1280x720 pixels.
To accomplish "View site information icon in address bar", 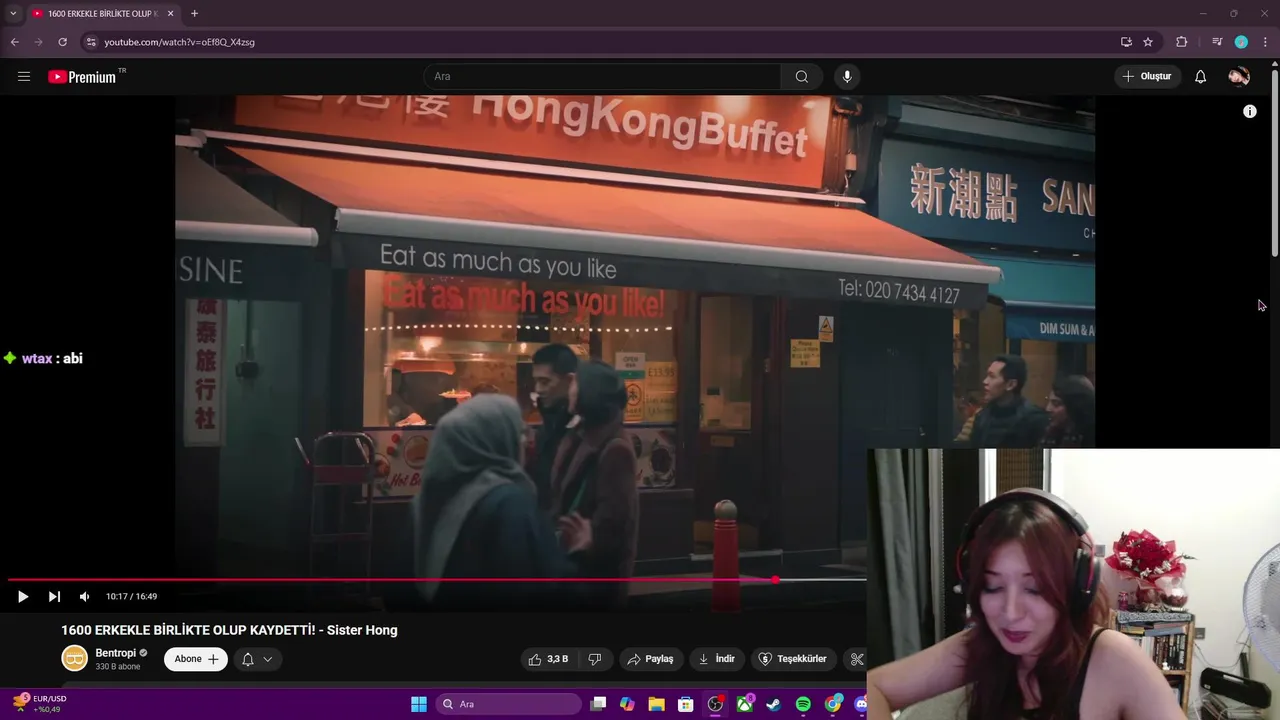I will coord(91,42).
